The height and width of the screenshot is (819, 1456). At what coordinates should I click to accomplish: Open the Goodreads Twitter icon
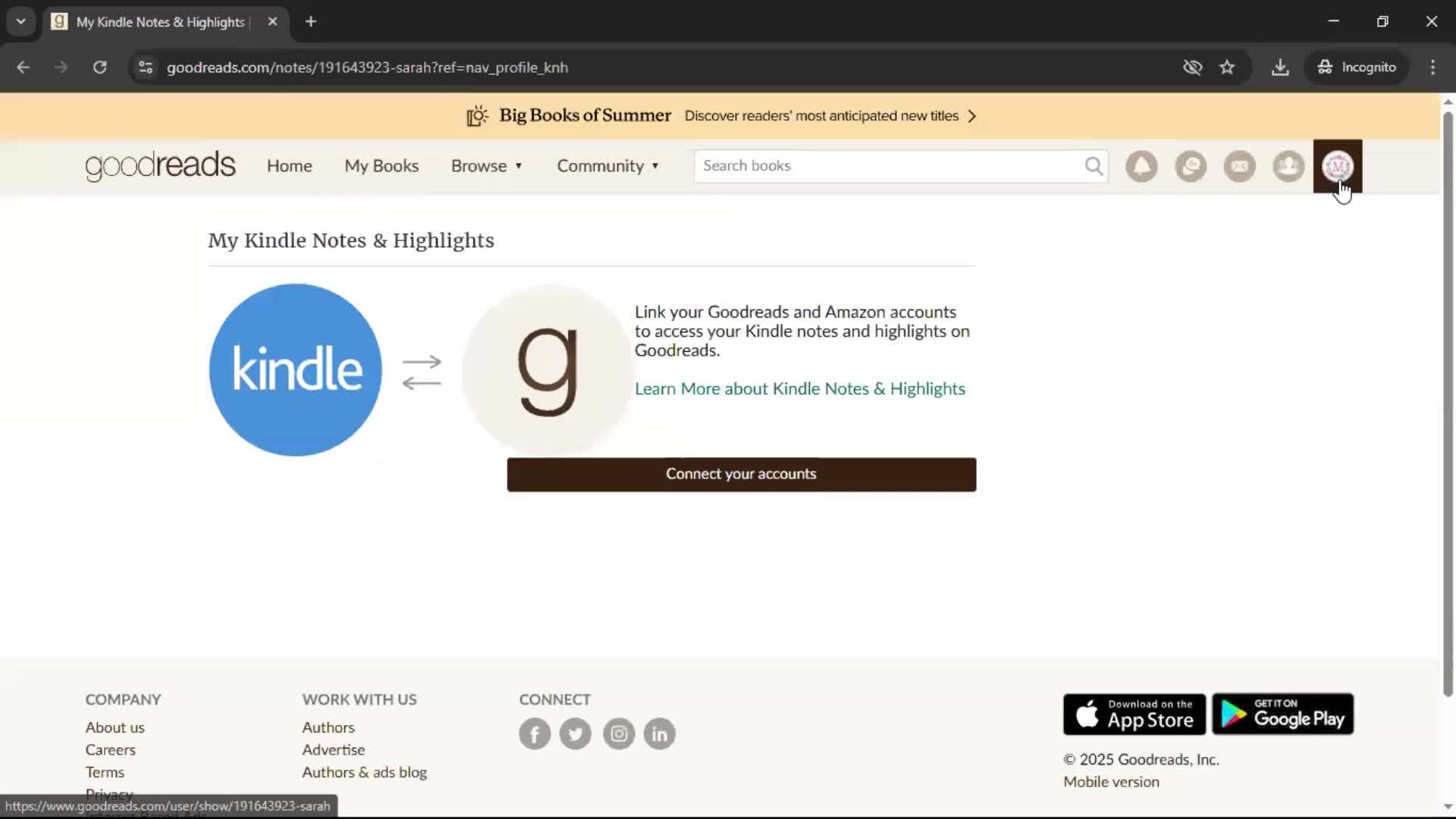click(576, 734)
